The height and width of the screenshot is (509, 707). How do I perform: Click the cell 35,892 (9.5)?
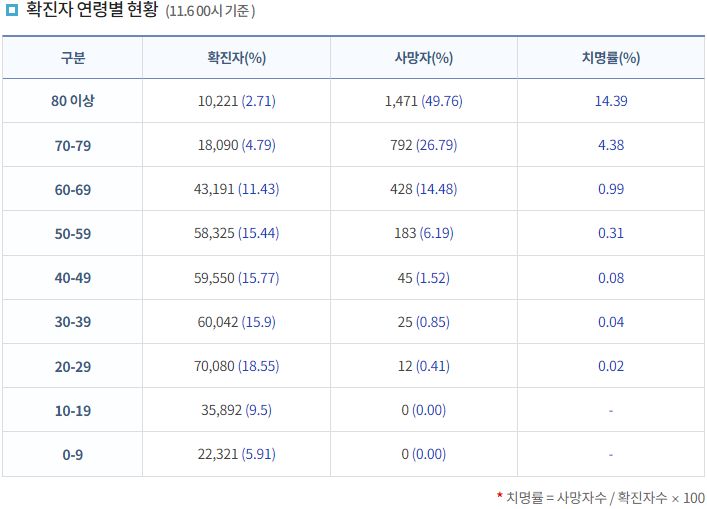[236, 410]
